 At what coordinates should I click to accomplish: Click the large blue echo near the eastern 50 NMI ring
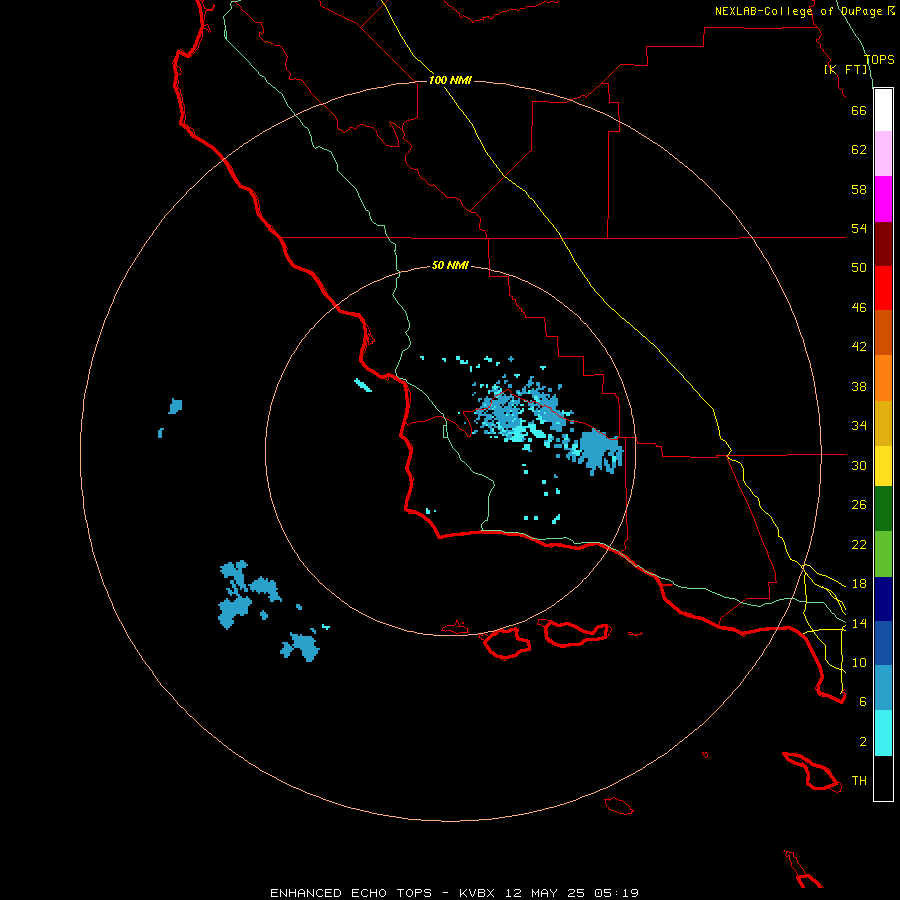(600, 451)
